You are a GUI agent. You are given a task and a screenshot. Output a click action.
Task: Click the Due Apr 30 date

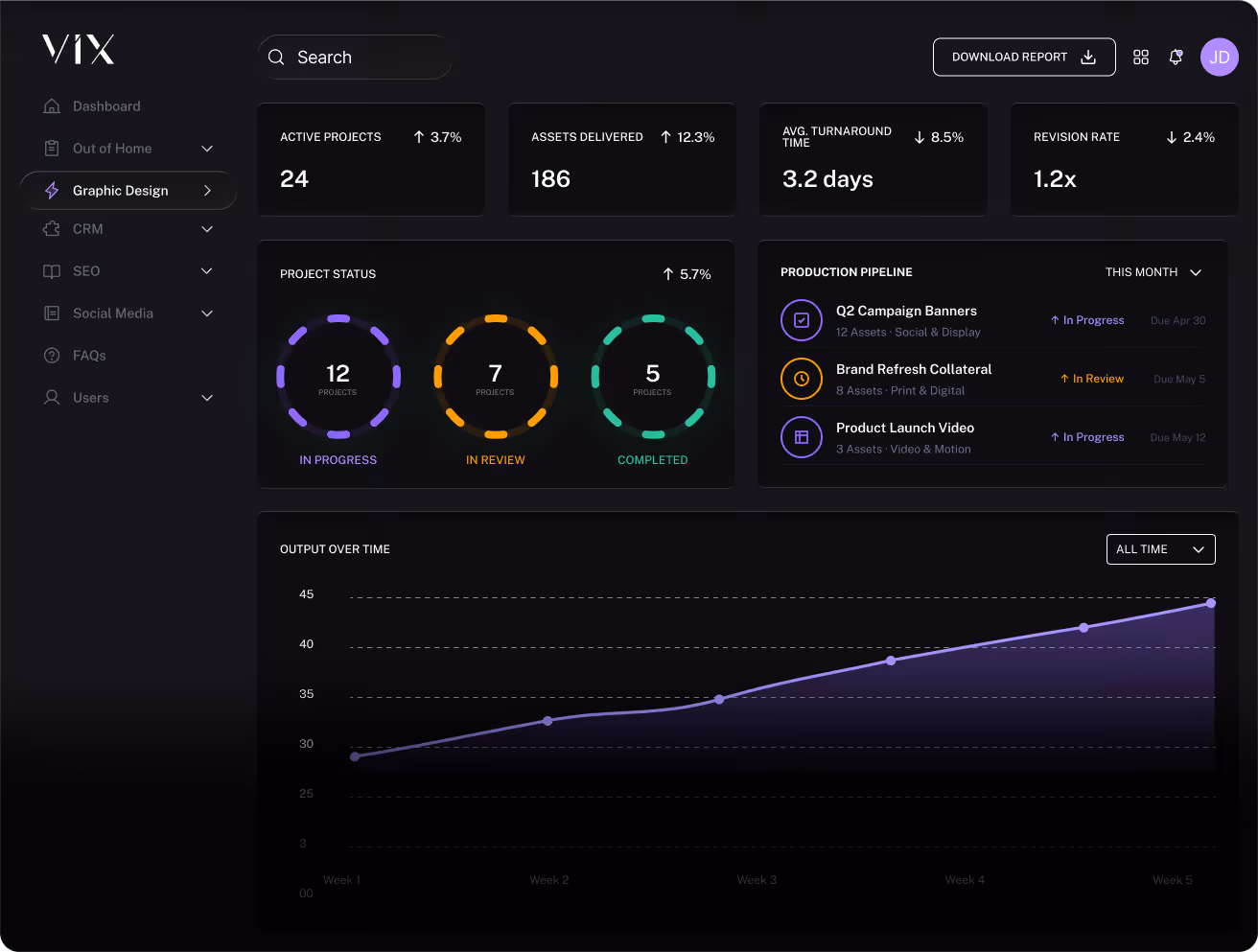click(x=1178, y=320)
